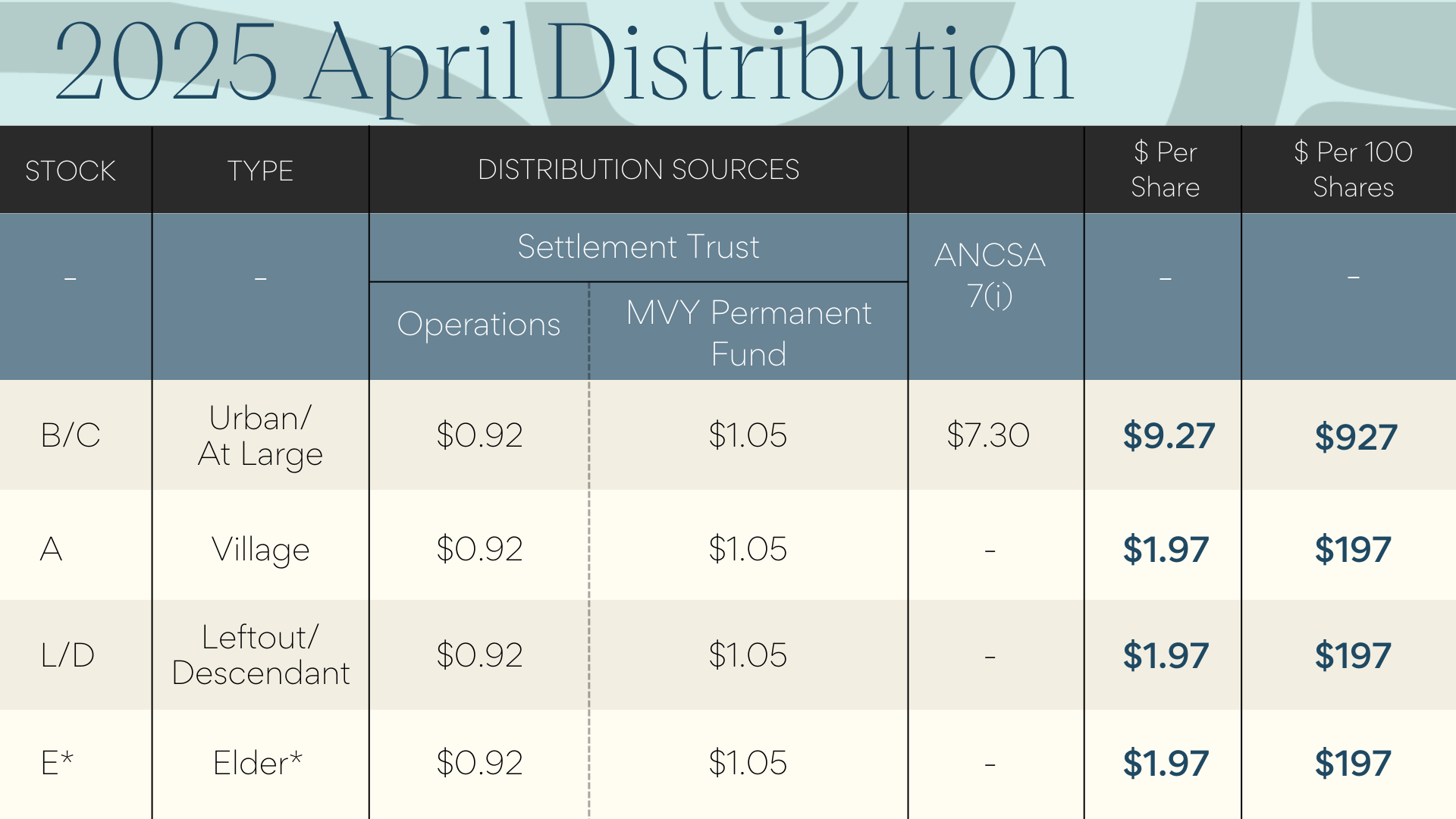Click the $7.30 ANCSA value

coord(988,435)
